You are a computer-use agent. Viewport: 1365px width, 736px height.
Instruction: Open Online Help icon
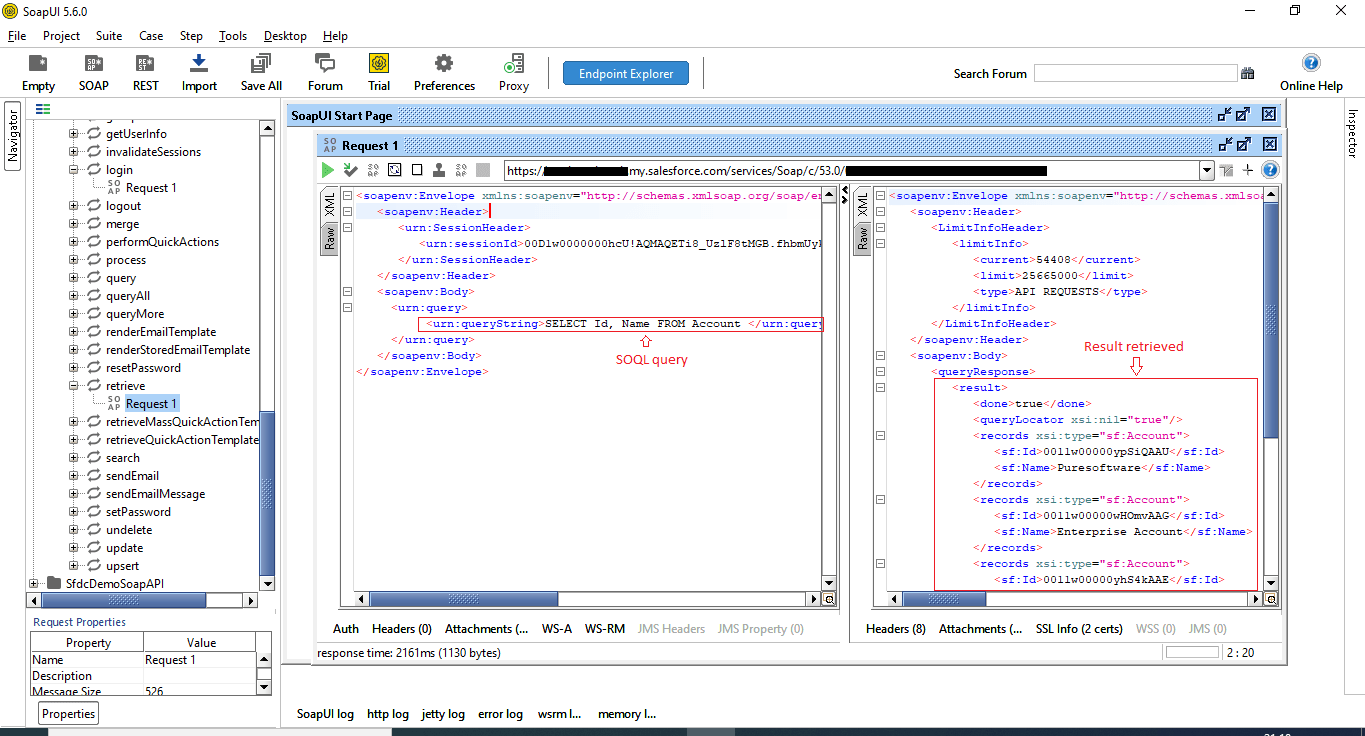click(1311, 63)
